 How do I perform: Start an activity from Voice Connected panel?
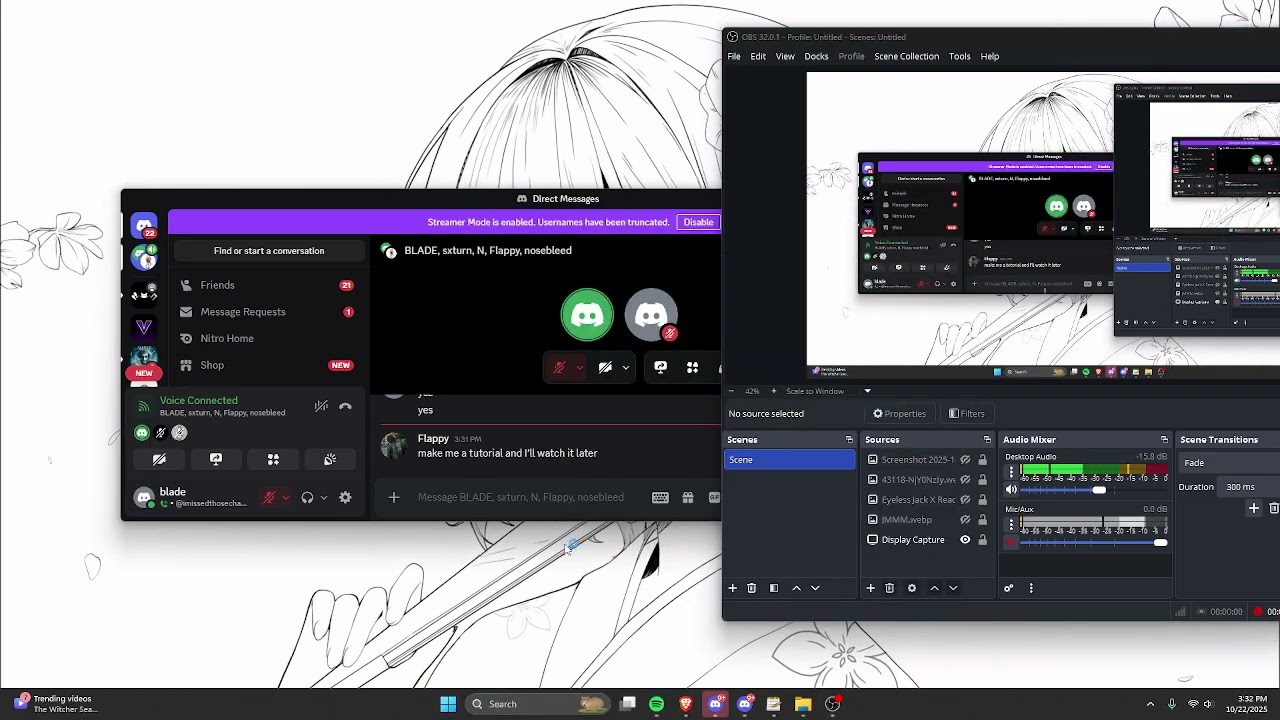273,459
